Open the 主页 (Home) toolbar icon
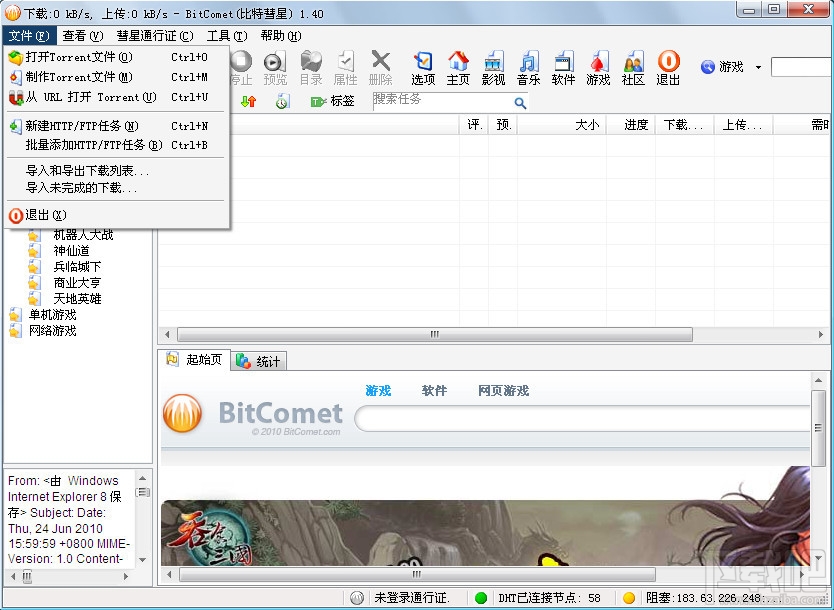The width and height of the screenshot is (834, 610). click(x=458, y=67)
